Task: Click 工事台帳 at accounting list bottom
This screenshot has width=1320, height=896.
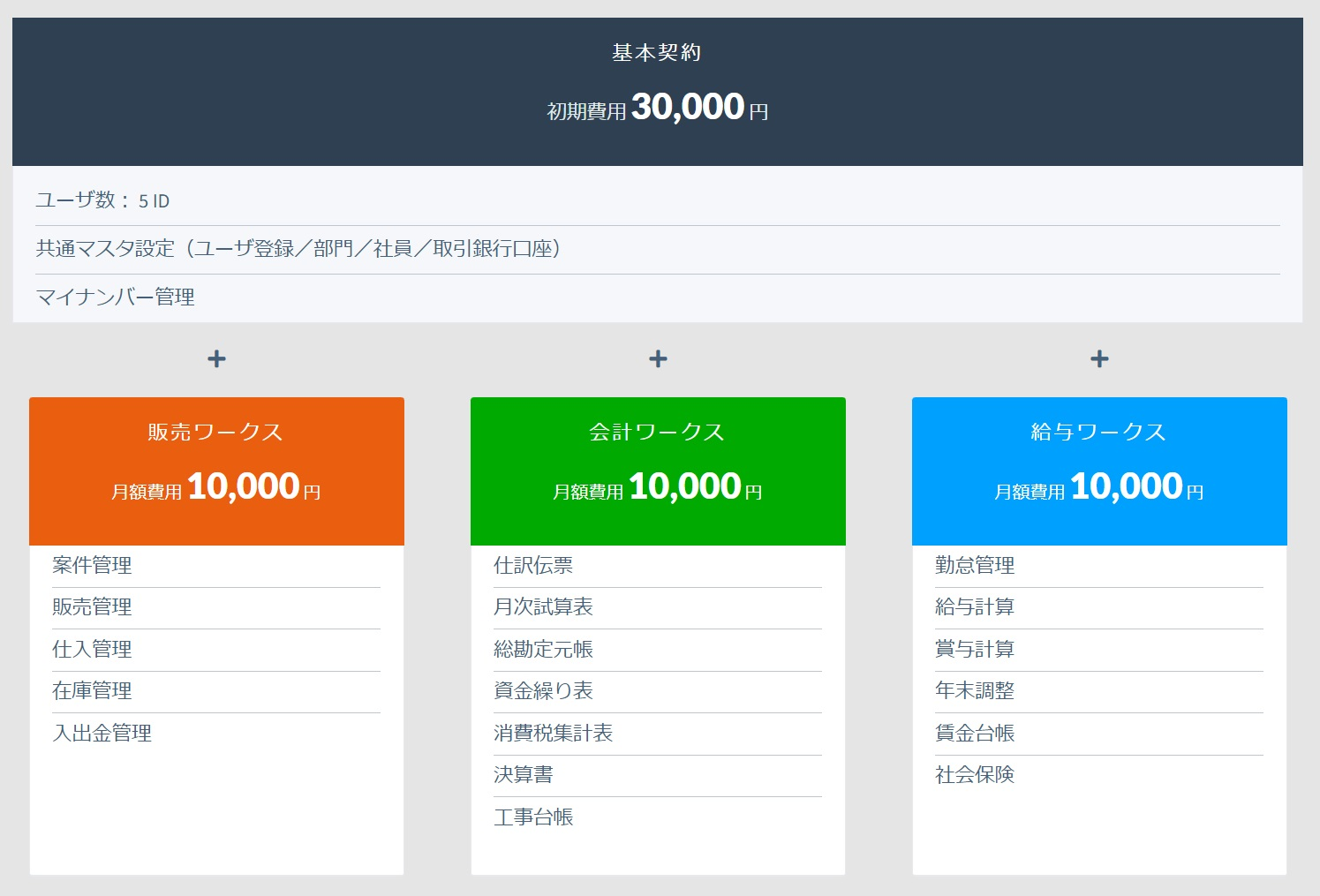Action: [x=533, y=817]
